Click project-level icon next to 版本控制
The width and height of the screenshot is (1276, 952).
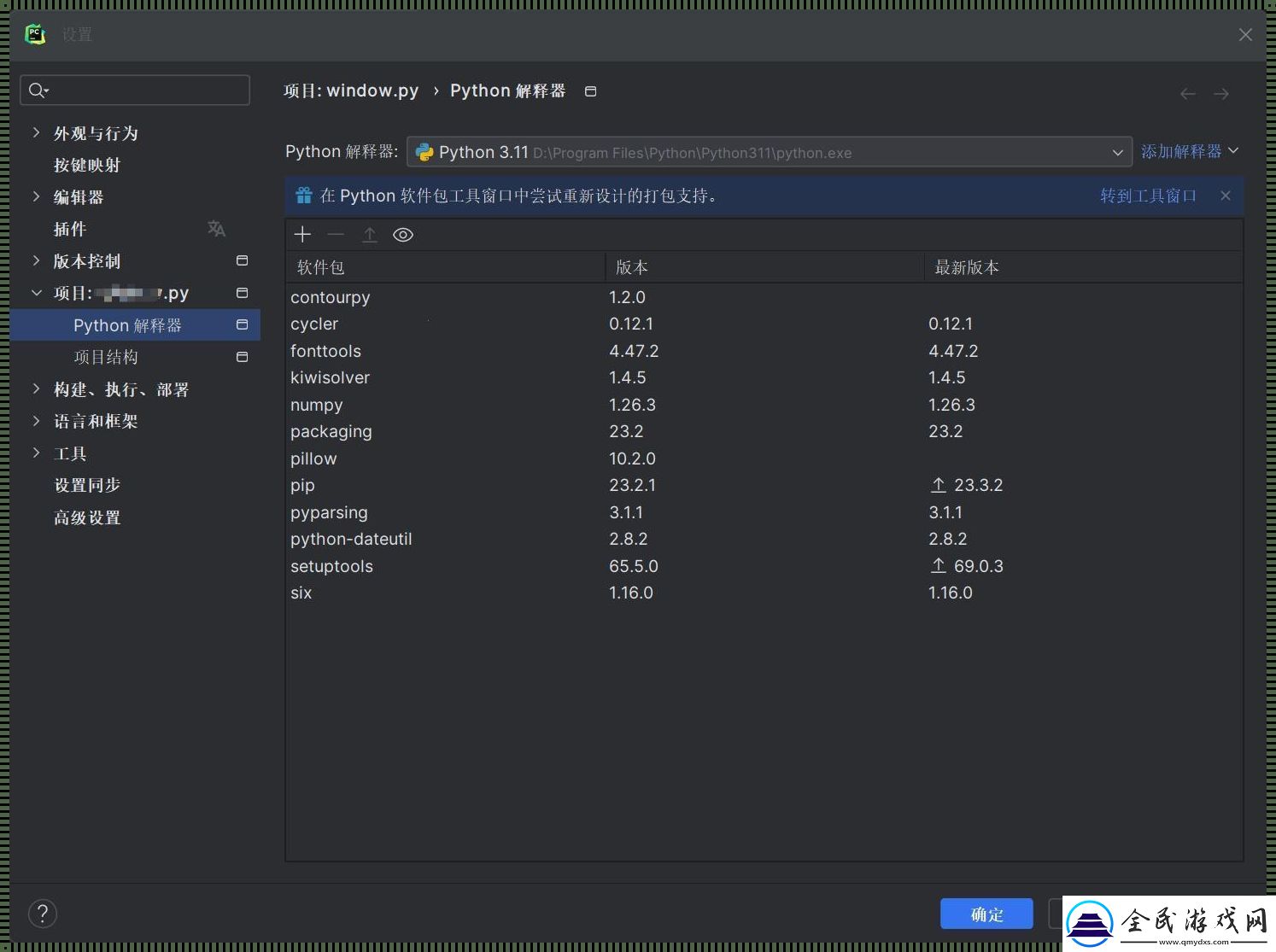point(243,260)
